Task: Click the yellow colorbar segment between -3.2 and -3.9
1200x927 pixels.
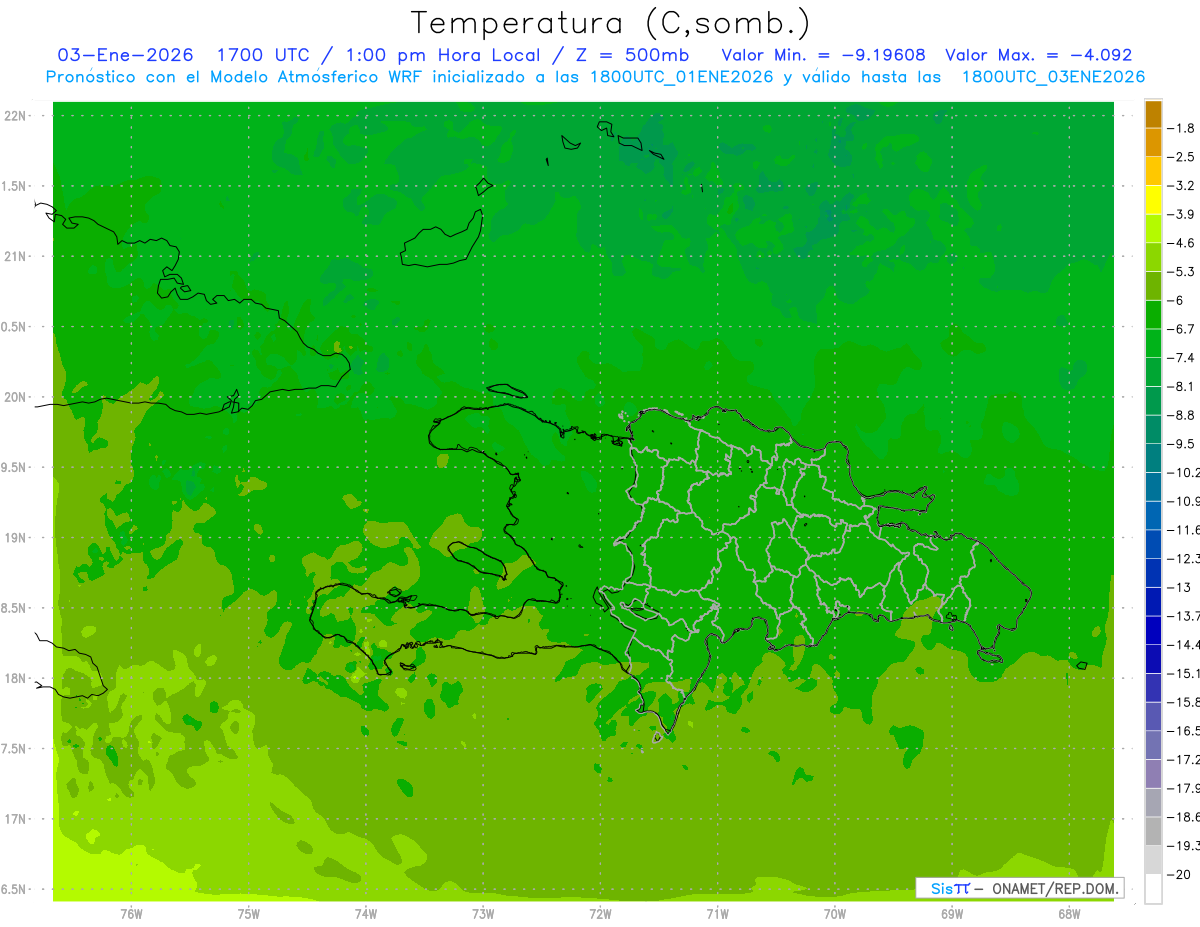Action: tap(1153, 200)
